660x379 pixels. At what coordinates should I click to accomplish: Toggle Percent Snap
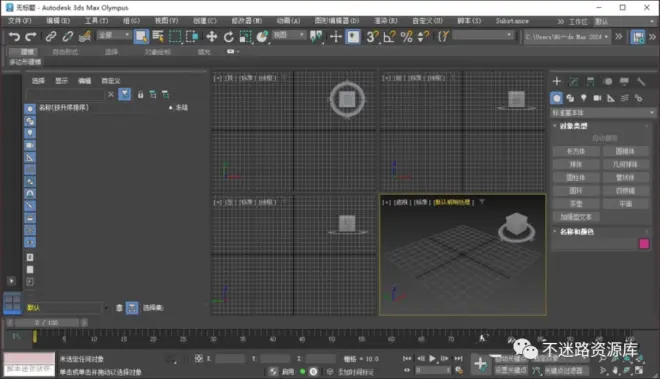[406, 37]
